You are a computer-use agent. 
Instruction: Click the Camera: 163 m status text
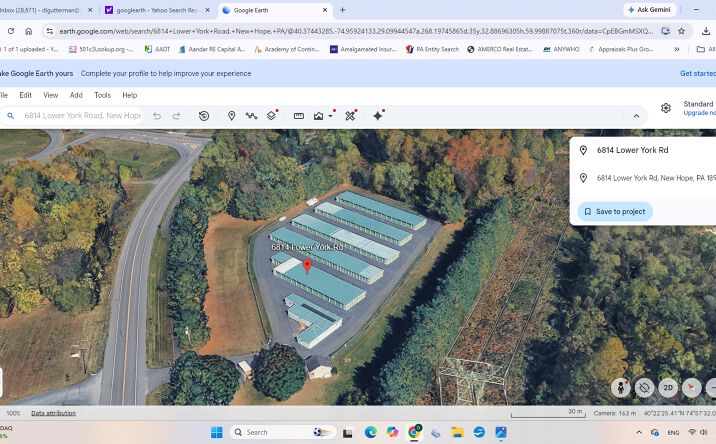tap(615, 413)
